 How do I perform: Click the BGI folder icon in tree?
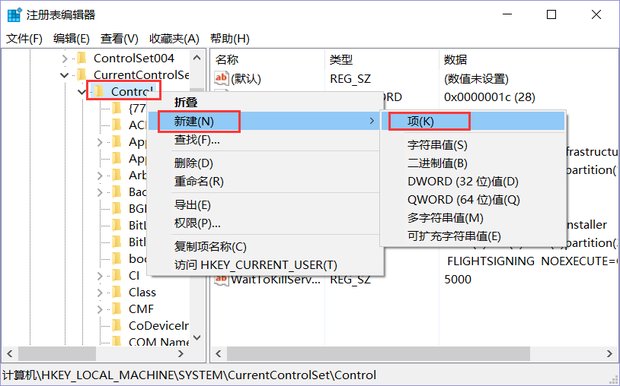(117, 208)
